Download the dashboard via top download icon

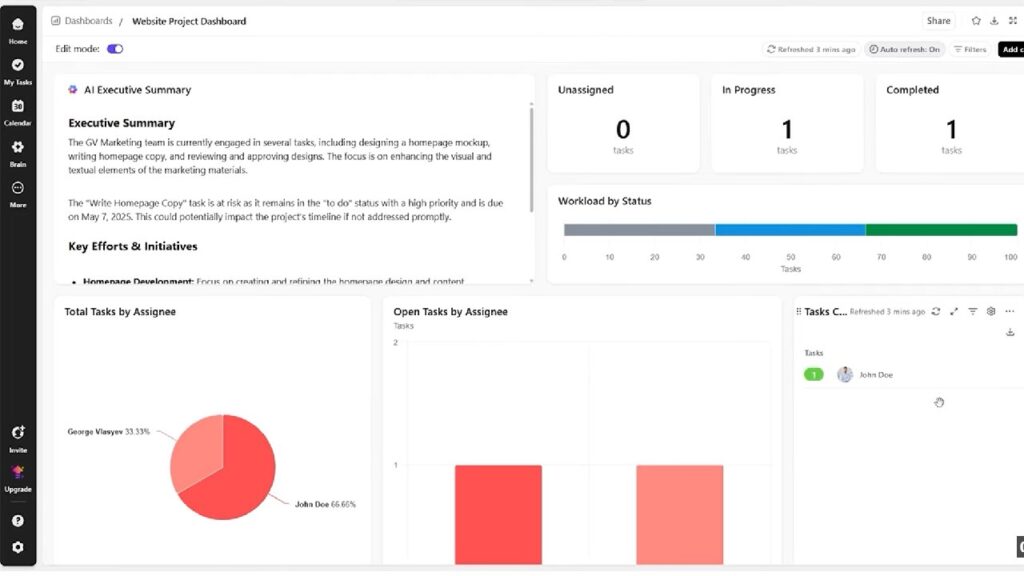(994, 21)
